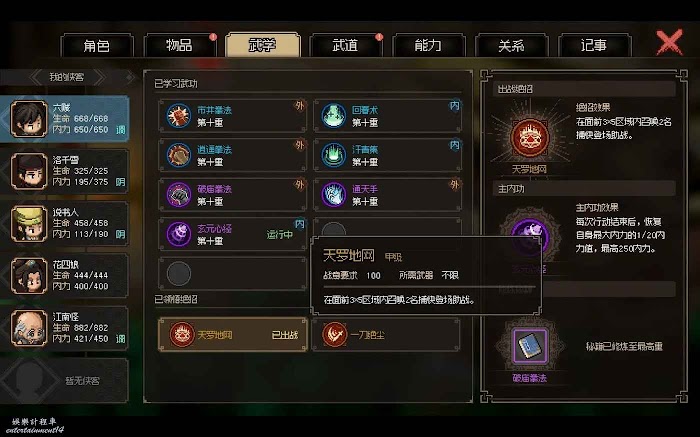This screenshot has height=437, width=700.
Task: Open the 关系 tab
Action: [x=511, y=45]
